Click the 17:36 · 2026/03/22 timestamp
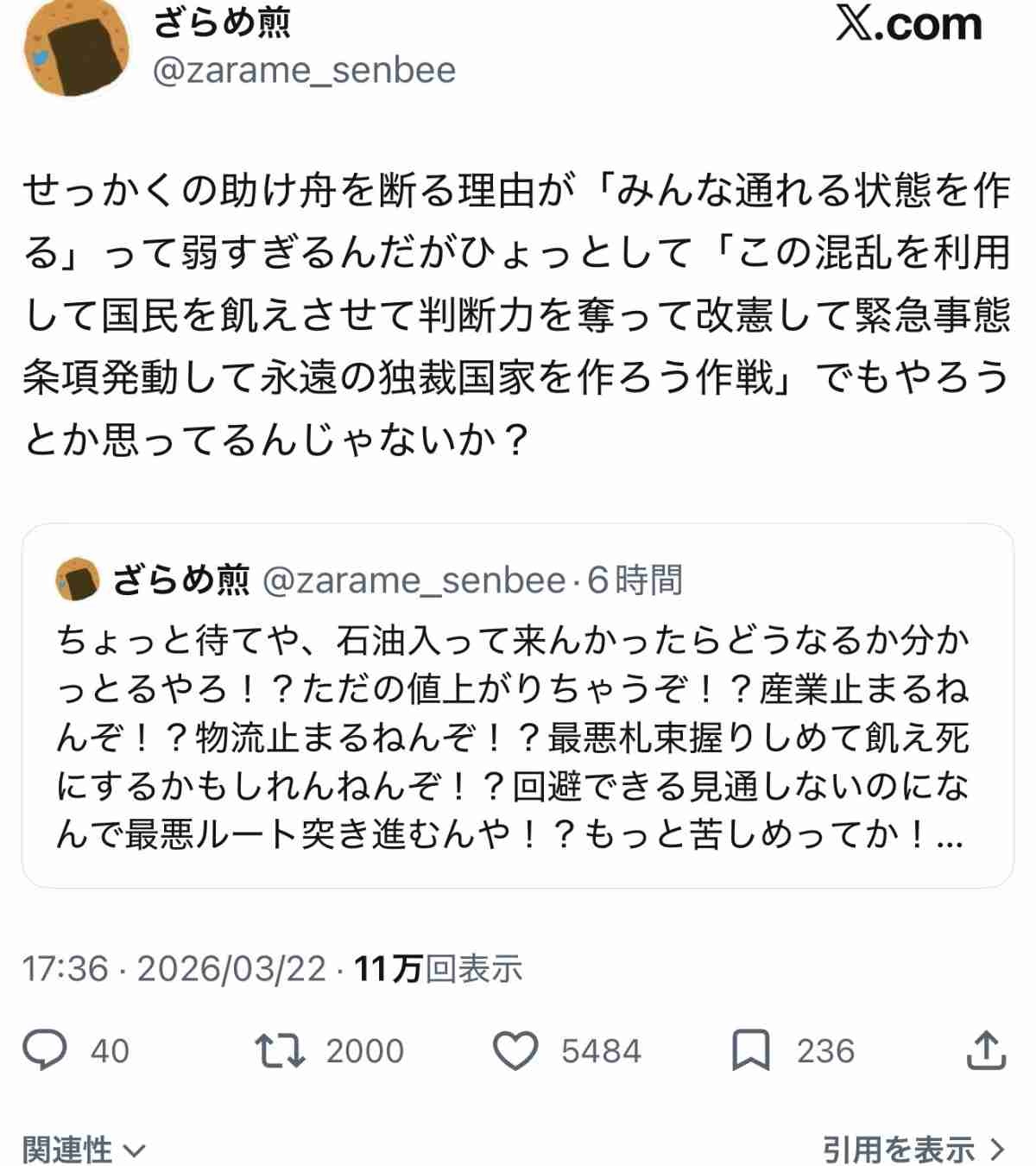1036x1166 pixels. [x=174, y=969]
